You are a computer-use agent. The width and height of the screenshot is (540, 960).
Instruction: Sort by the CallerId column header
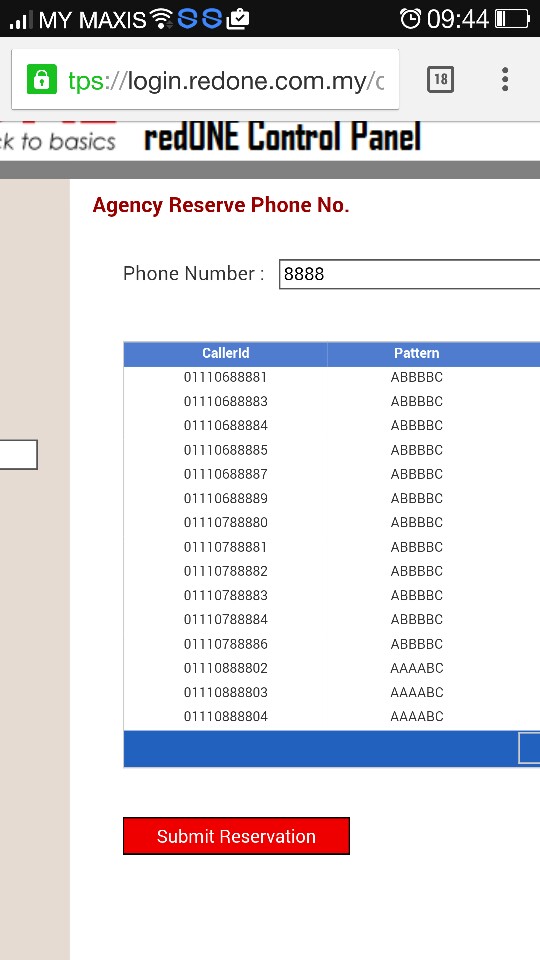[225, 353]
